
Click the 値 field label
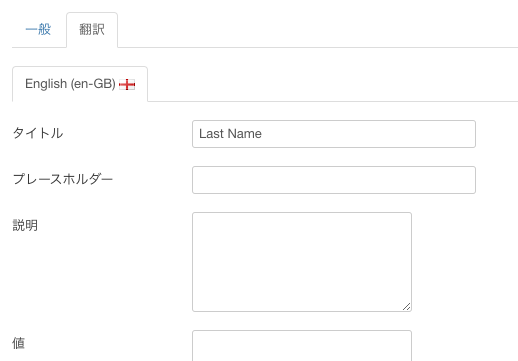click(x=19, y=343)
